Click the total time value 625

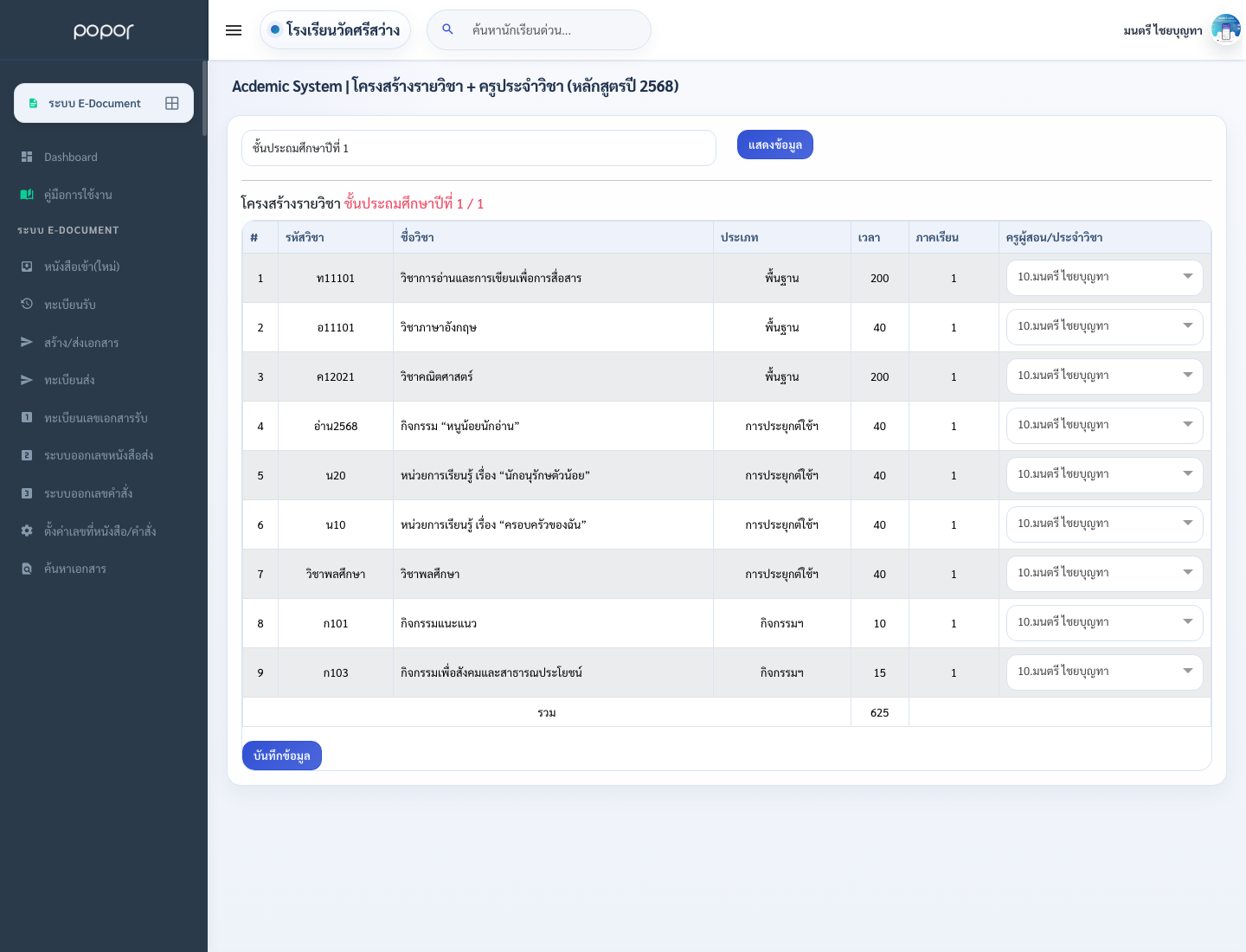[880, 712]
